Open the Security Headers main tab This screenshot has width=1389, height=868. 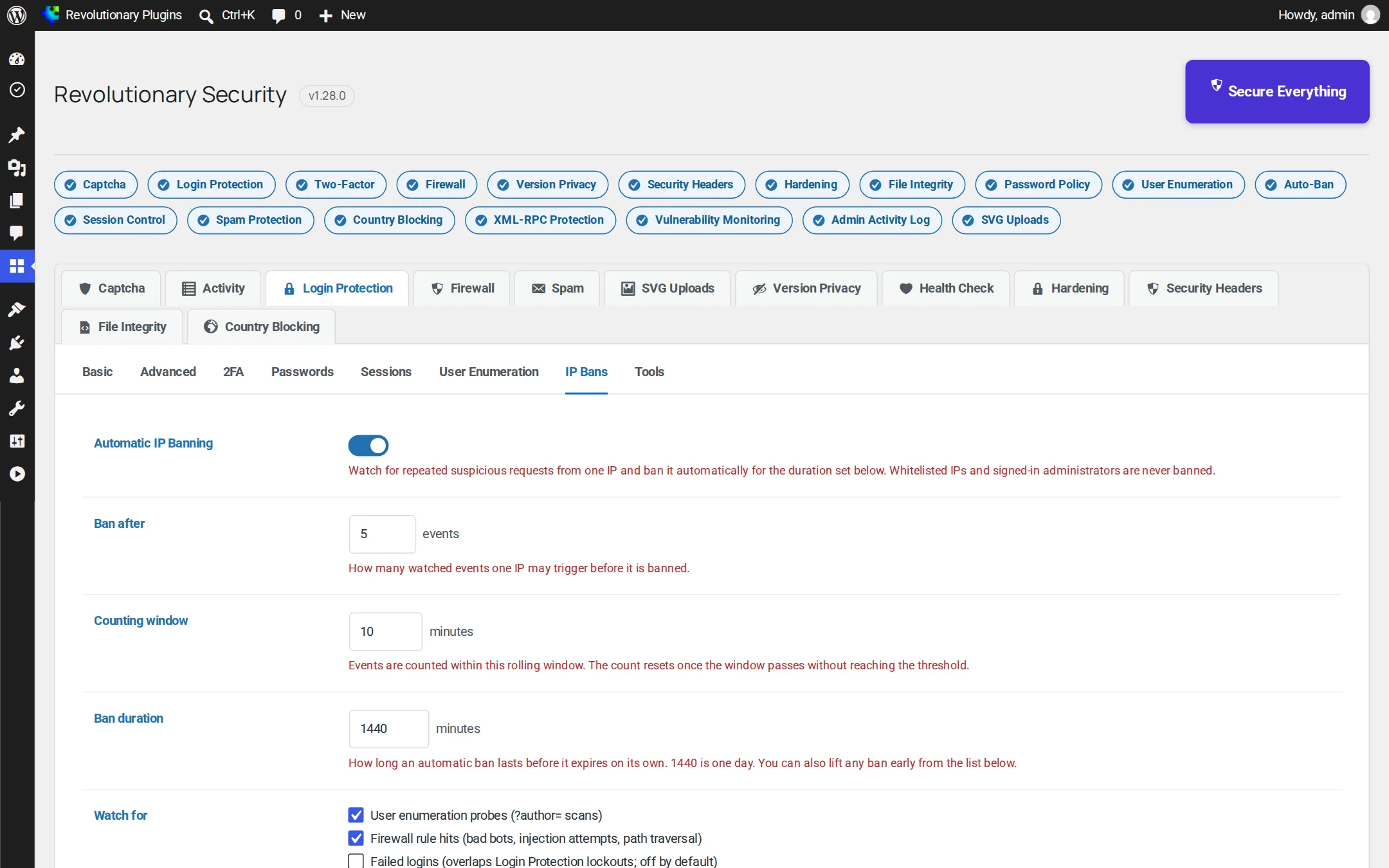pyautogui.click(x=1204, y=288)
